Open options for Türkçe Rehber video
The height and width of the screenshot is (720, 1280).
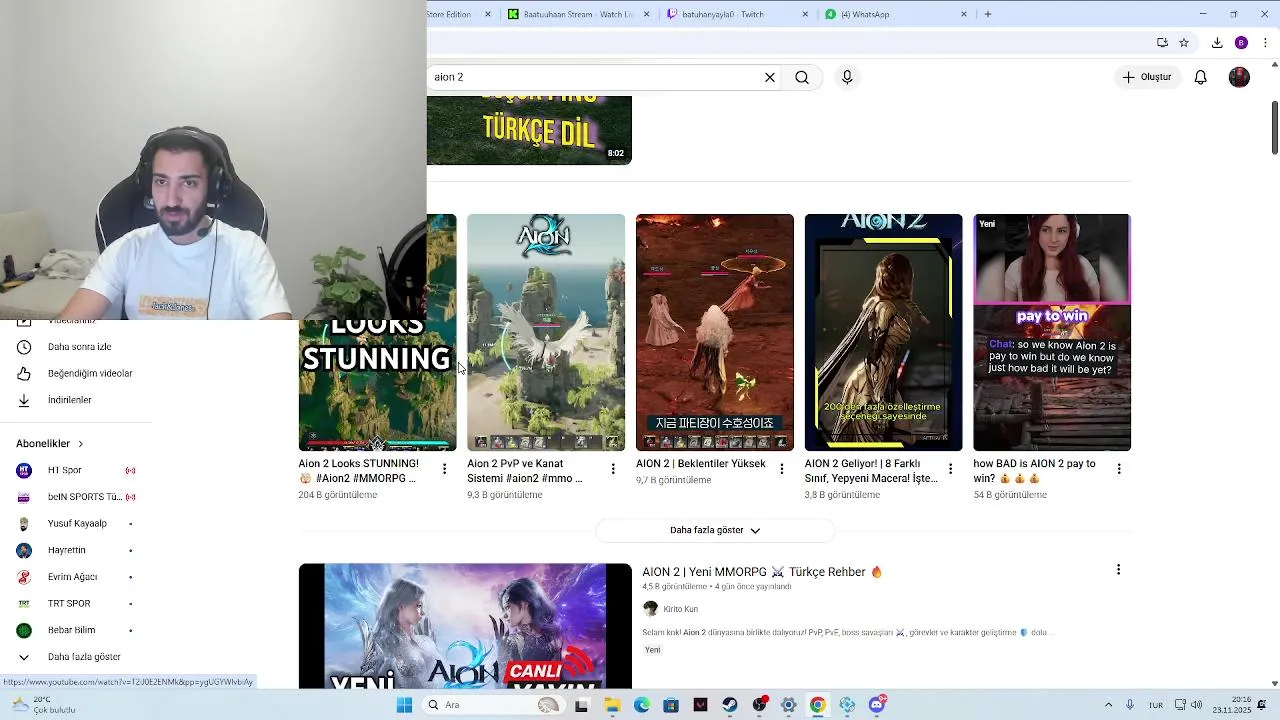point(1118,569)
